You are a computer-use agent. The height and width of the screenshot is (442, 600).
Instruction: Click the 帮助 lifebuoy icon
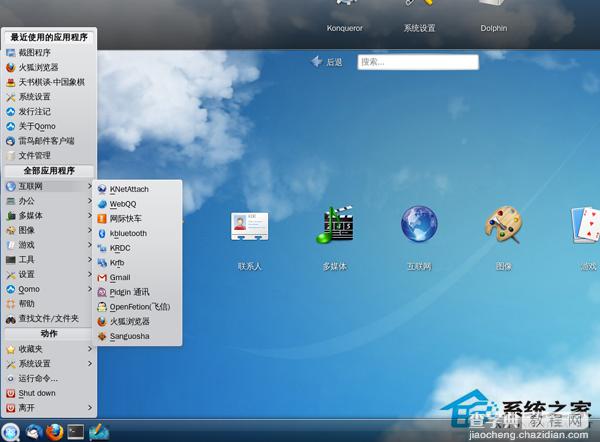11,304
